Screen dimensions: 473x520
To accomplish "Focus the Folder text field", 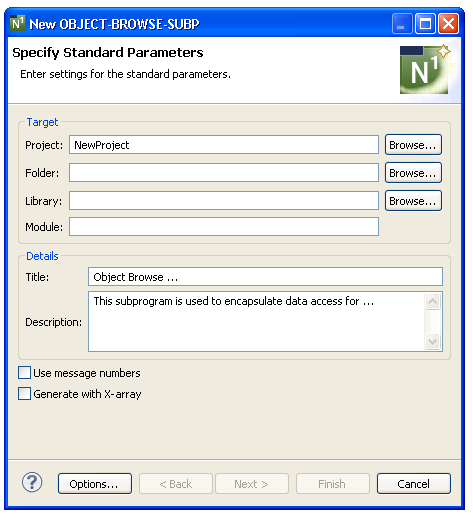I will point(224,173).
